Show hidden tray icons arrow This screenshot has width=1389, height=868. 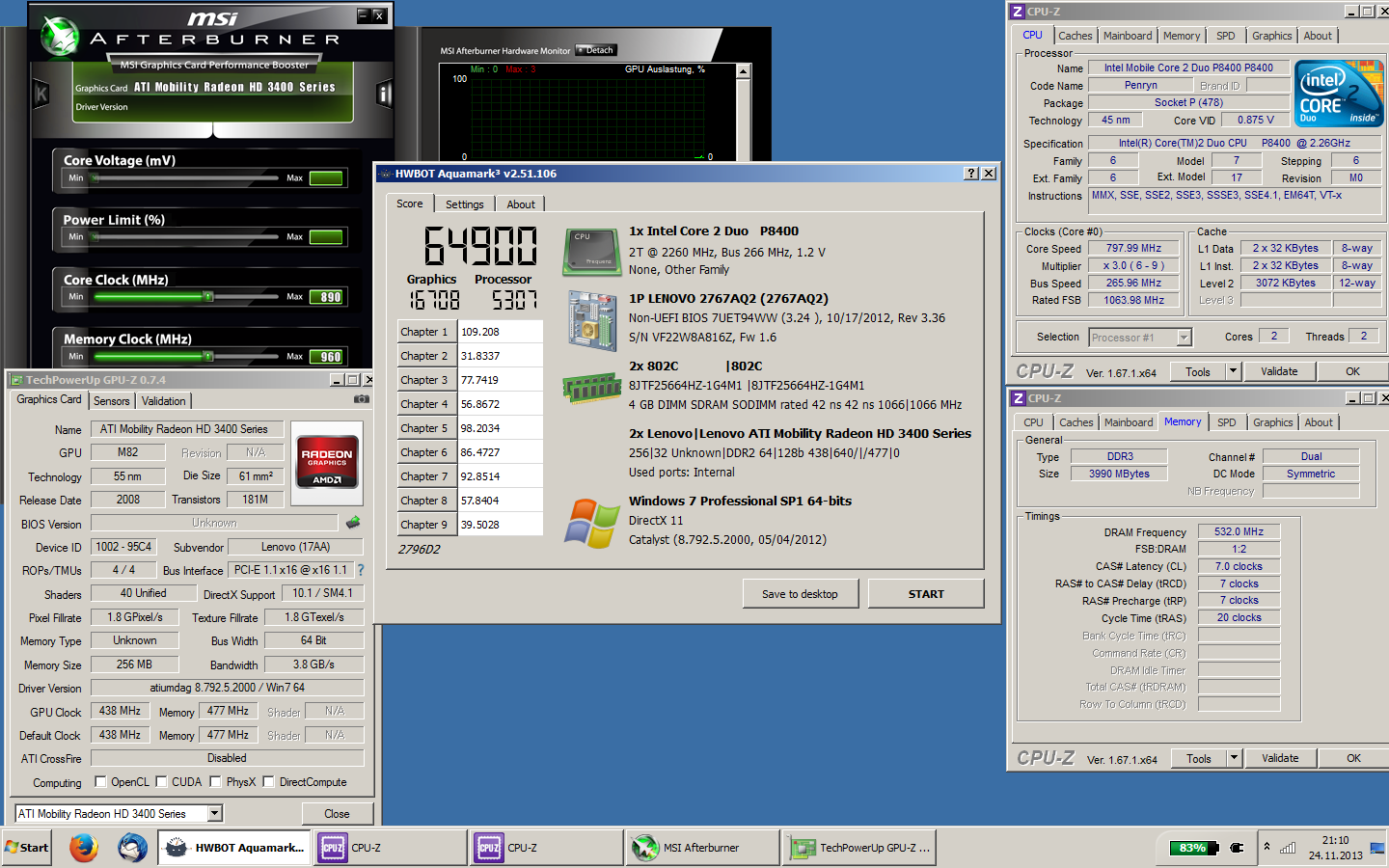(1266, 847)
